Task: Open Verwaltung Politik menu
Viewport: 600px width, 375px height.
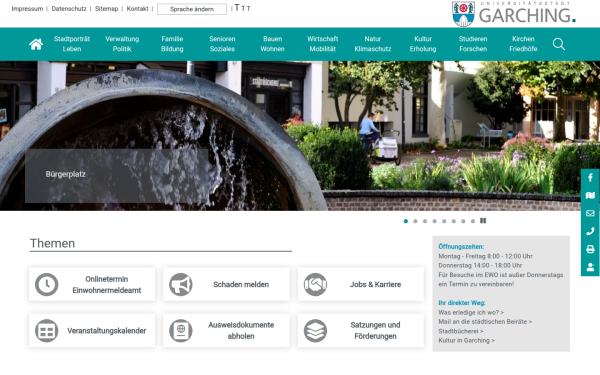Action: 122,44
